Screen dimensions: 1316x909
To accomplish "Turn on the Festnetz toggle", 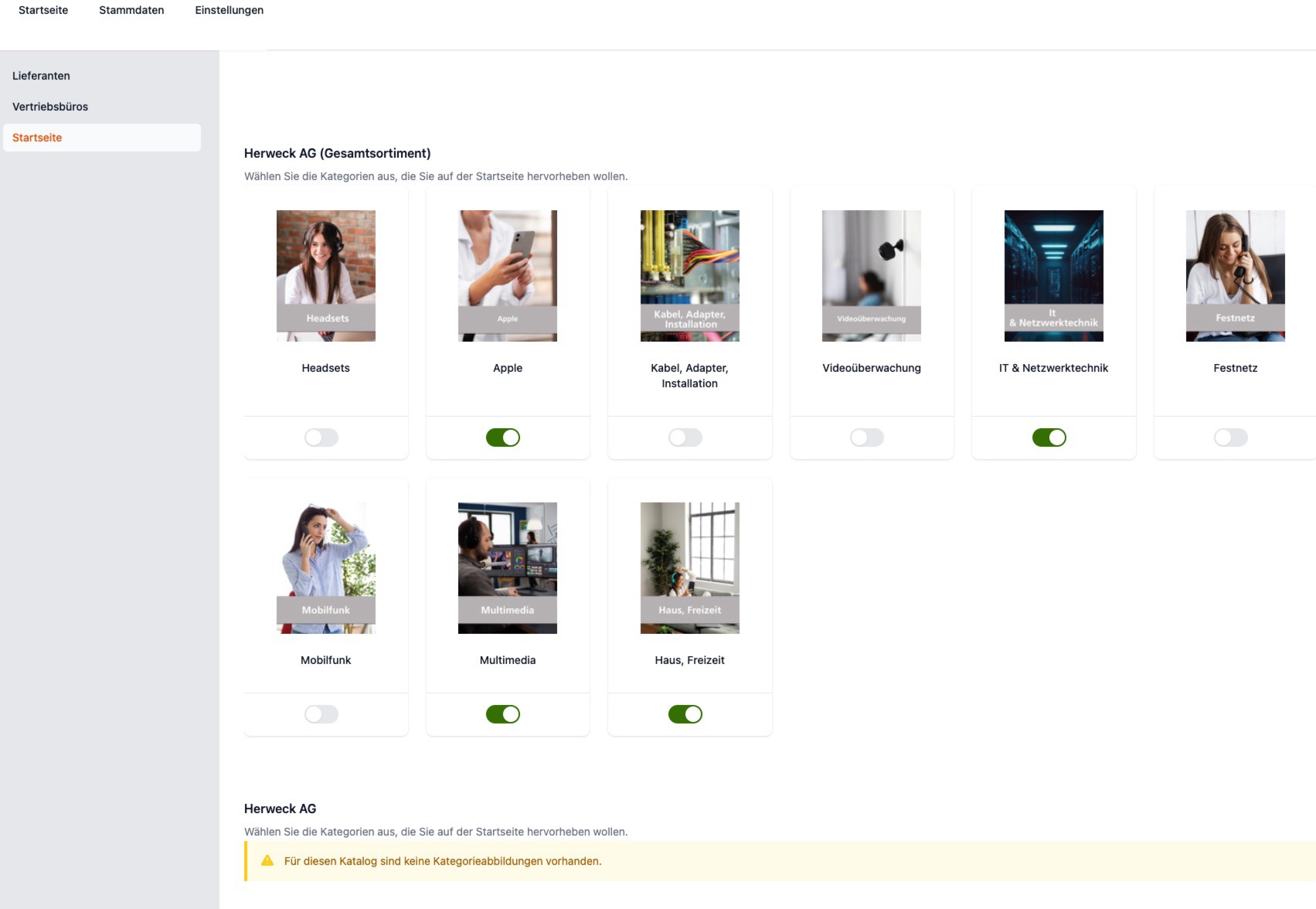I will [x=1232, y=437].
